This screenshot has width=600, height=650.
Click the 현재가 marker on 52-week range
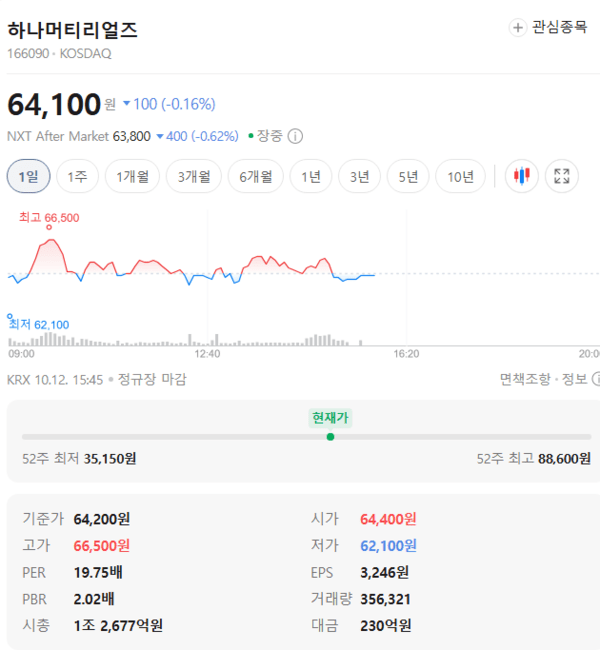point(330,437)
